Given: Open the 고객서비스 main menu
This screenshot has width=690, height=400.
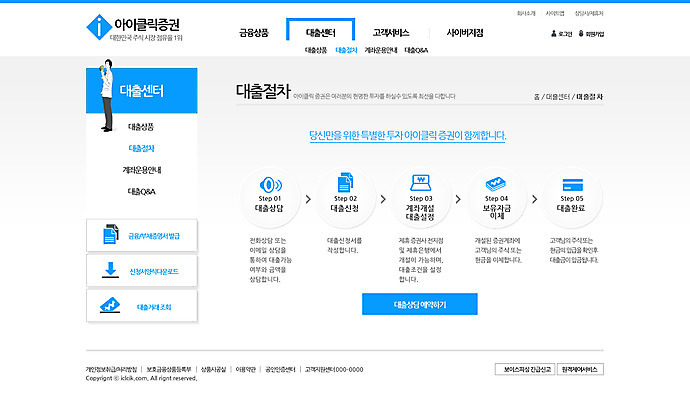Looking at the screenshot, I should pos(391,33).
